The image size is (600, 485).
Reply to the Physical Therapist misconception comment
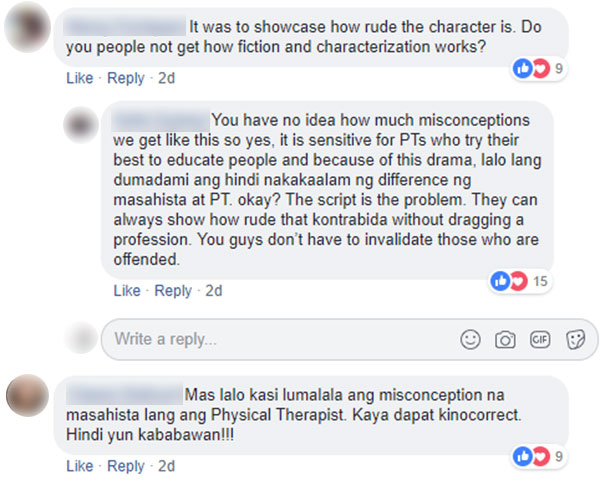126,467
